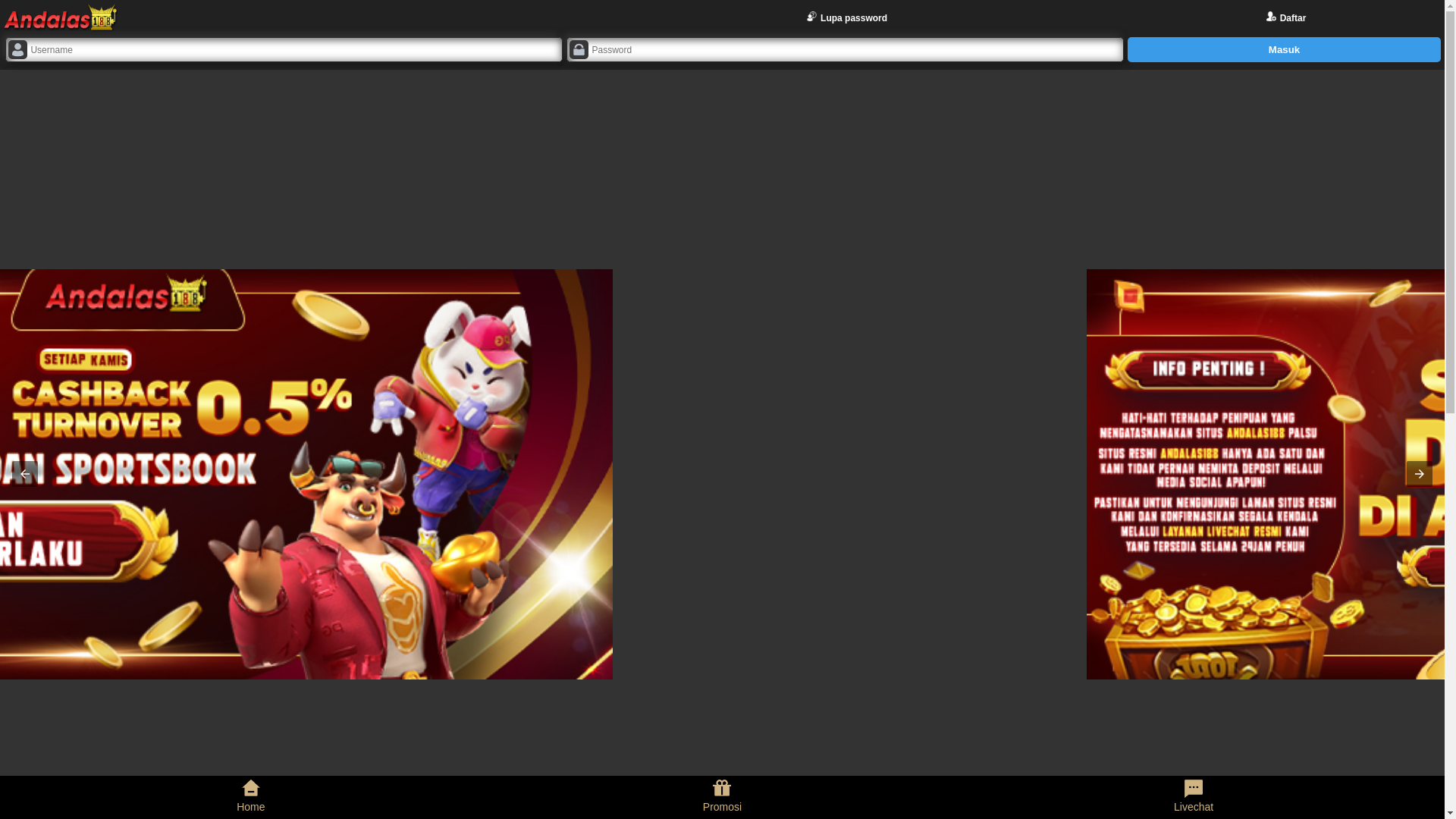This screenshot has height=819, width=1456.
Task: Click the Livechat speech bubble icon
Action: (x=1194, y=789)
